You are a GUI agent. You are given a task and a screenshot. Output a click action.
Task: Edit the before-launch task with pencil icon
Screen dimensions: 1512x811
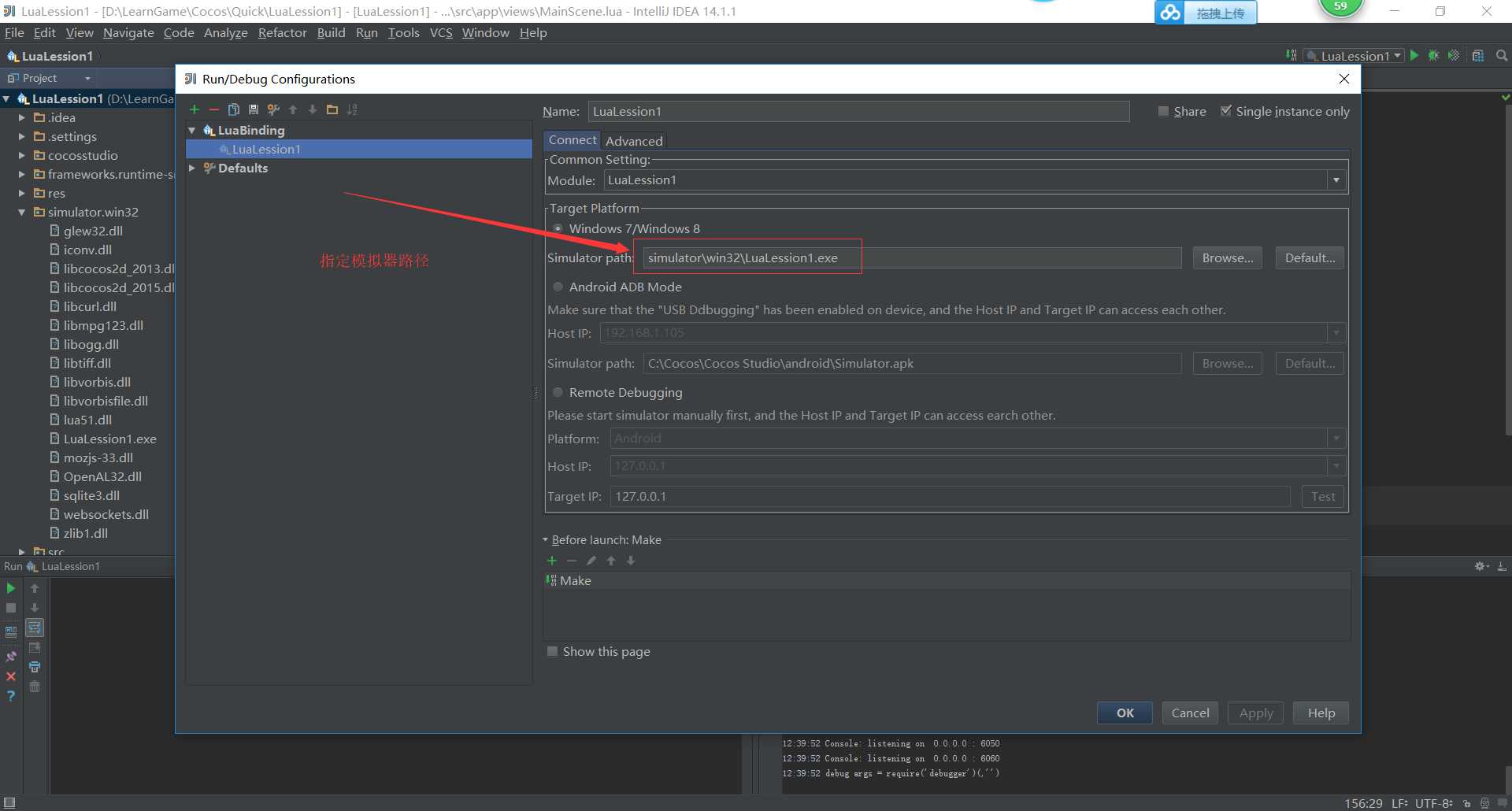pyautogui.click(x=591, y=561)
